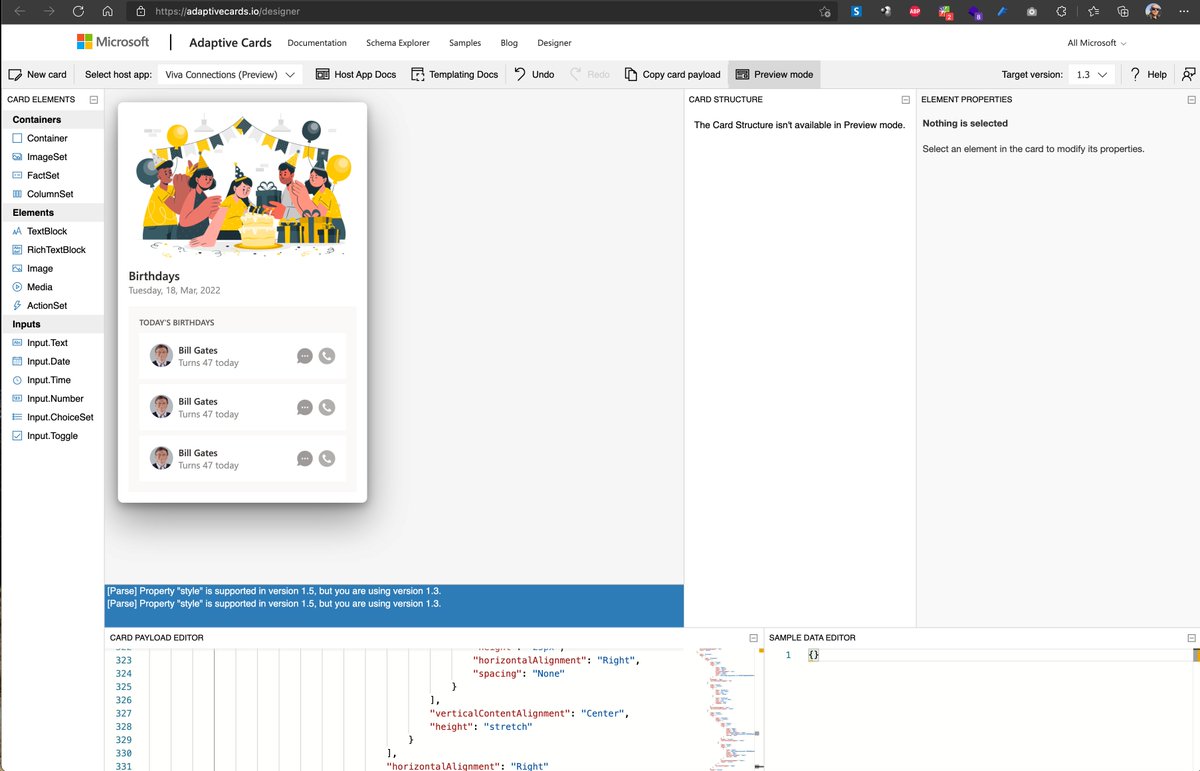
Task: Open the Schema Explorer page
Action: point(398,43)
